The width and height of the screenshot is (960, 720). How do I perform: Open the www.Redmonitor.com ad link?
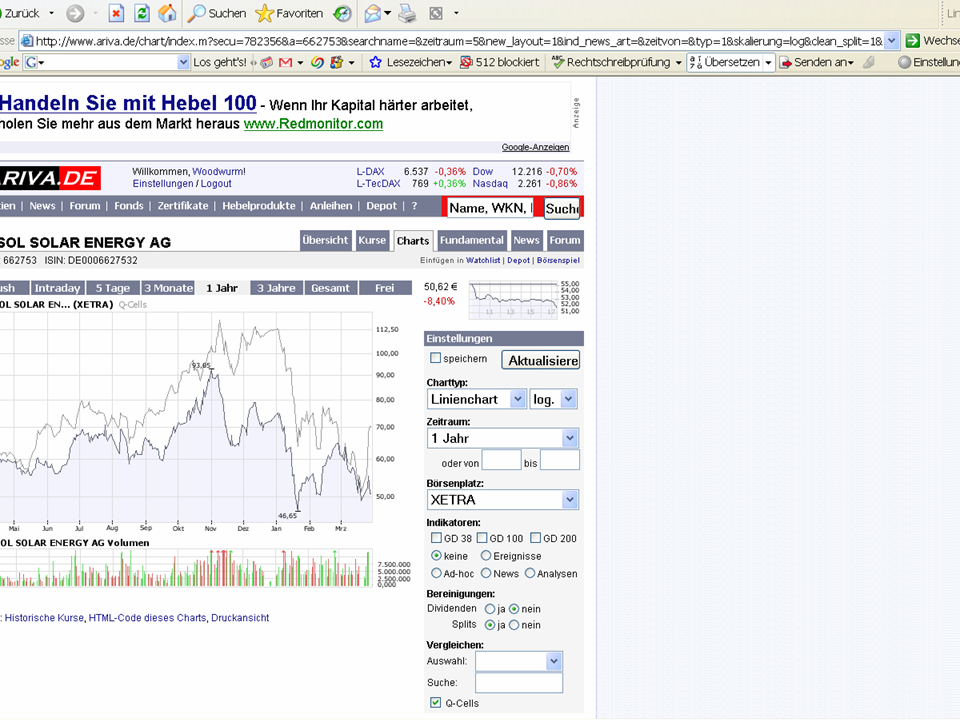tap(313, 124)
